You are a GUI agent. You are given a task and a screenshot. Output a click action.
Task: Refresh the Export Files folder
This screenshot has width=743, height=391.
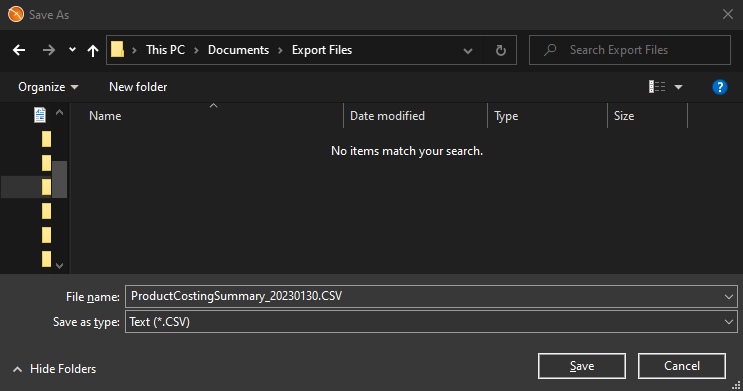point(500,50)
